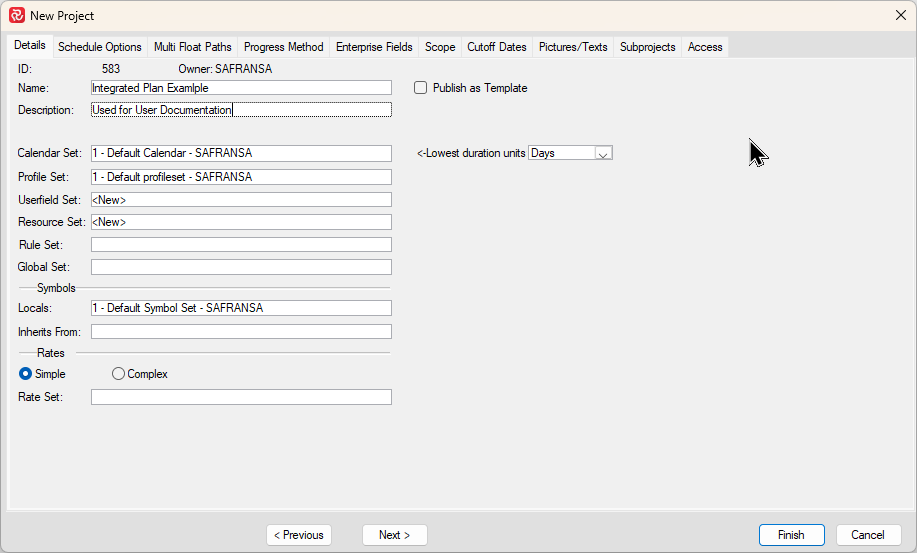Click in the project Name field

pos(240,88)
